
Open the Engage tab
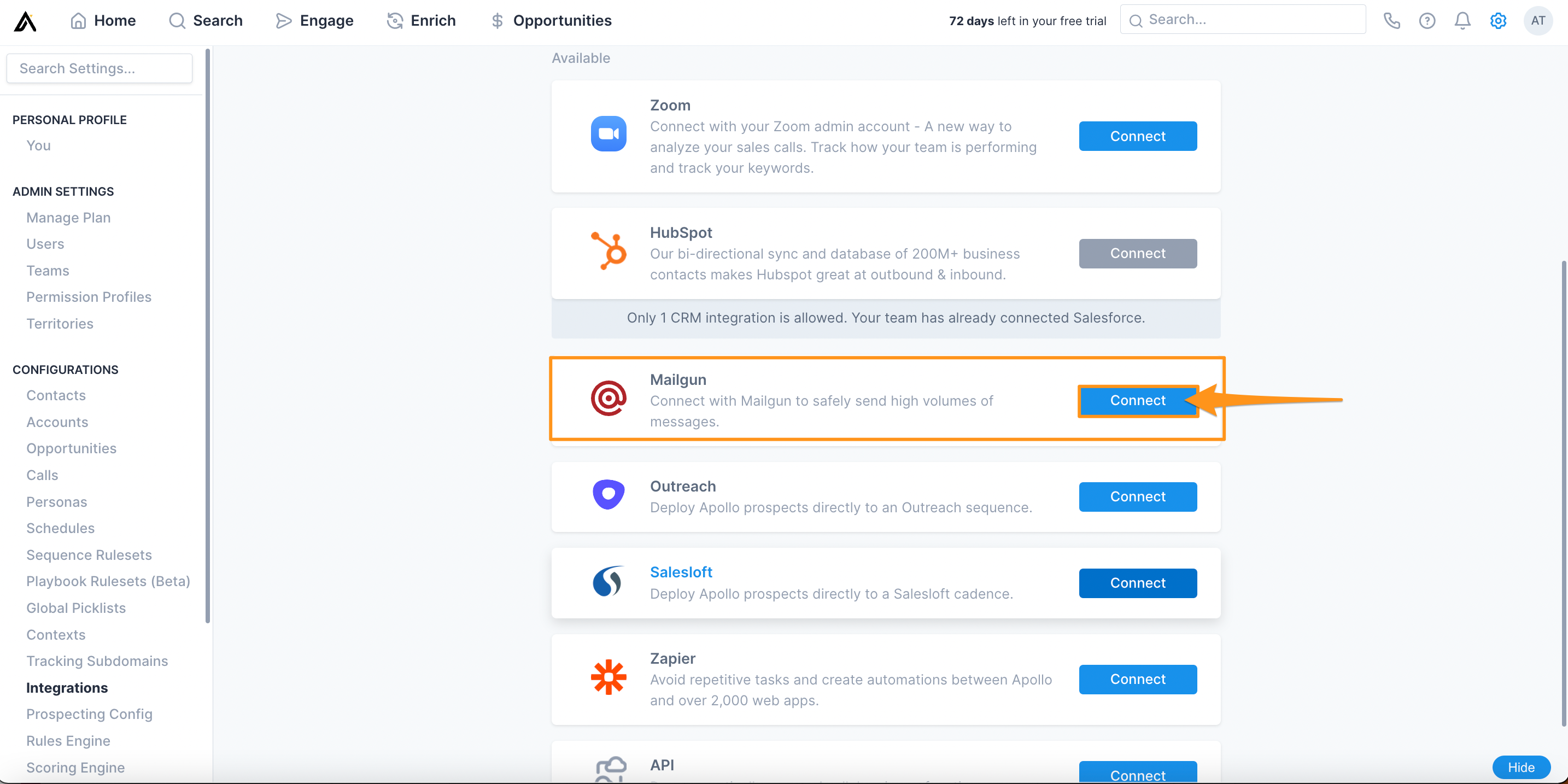point(314,21)
